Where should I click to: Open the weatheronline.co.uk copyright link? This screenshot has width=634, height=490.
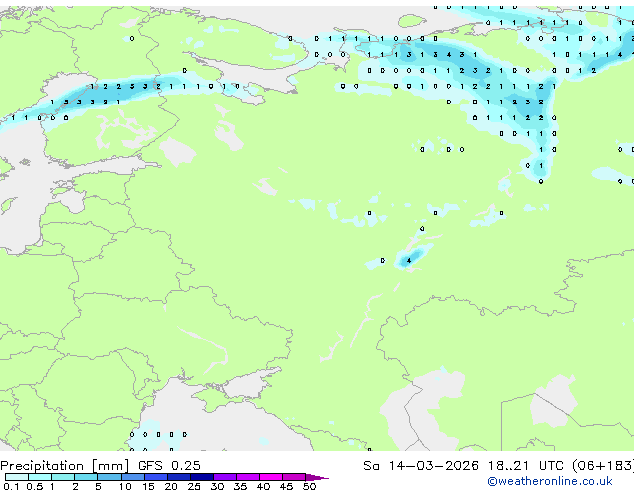click(550, 481)
